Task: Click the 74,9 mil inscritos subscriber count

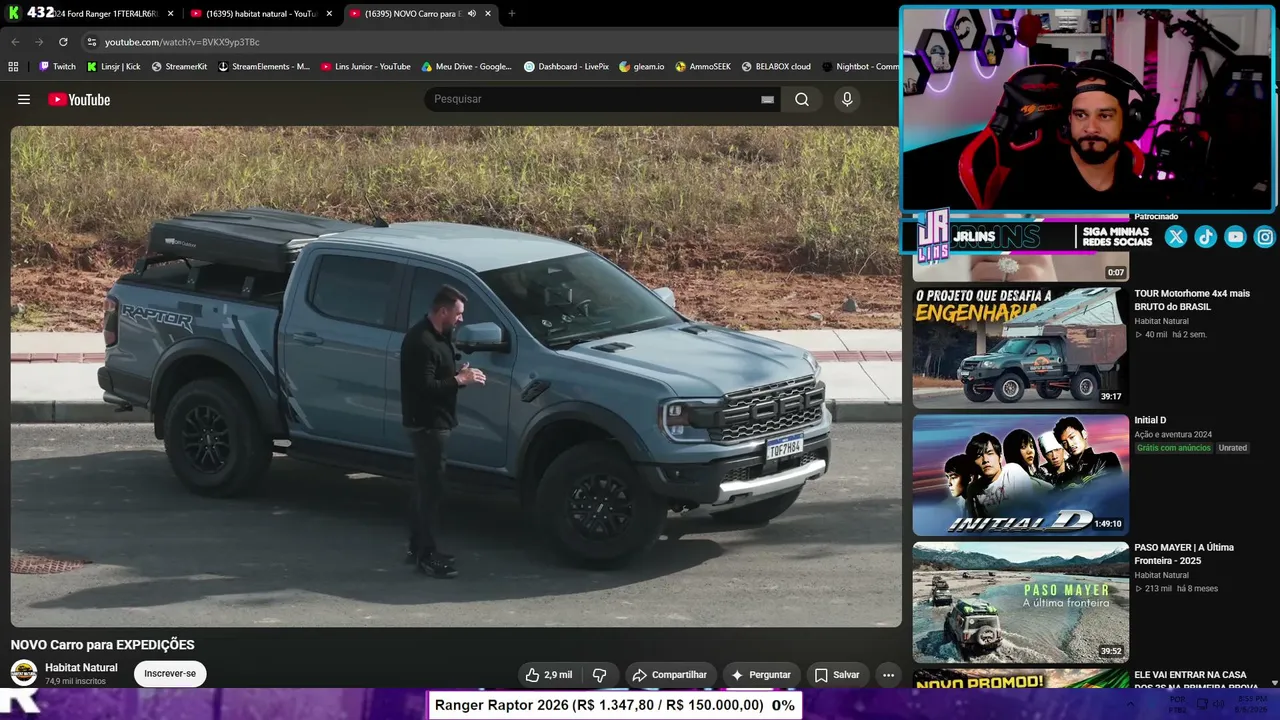Action: coord(75,681)
